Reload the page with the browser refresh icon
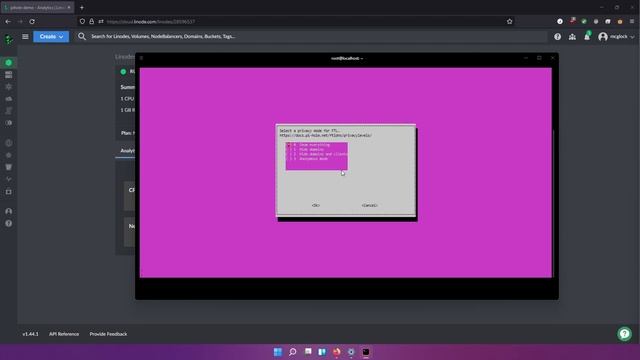Viewport: 640px width, 360px height. point(32,21)
